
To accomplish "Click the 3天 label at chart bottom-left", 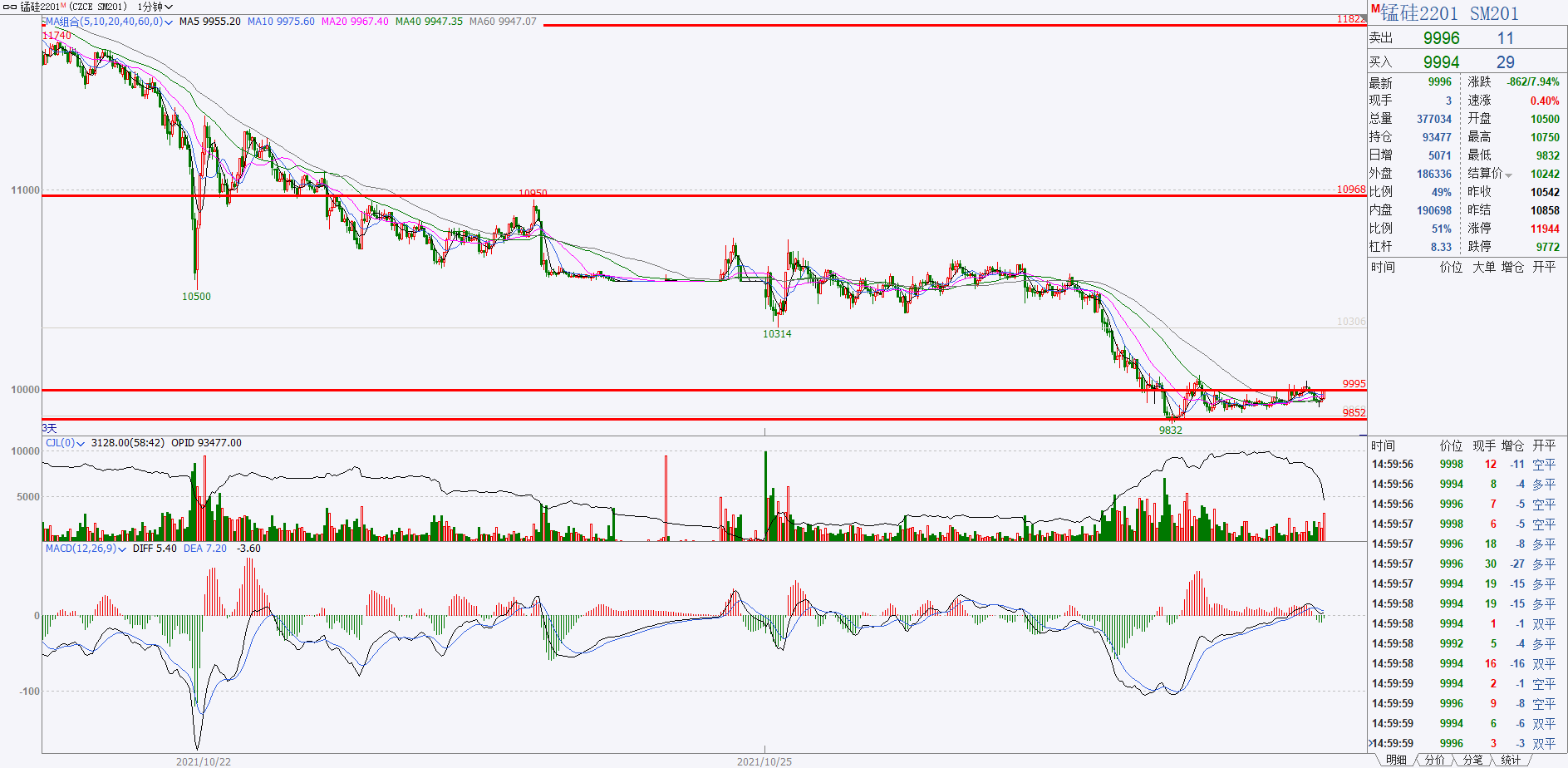I will click(x=50, y=428).
